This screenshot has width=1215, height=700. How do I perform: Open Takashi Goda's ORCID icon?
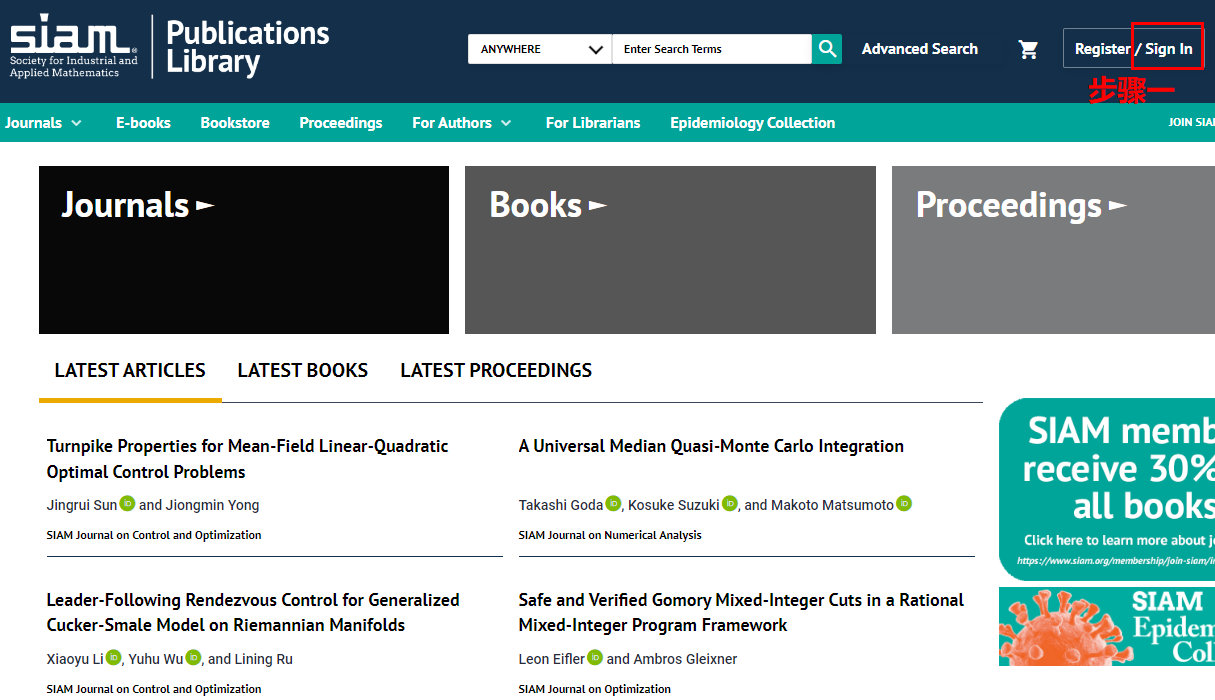pyautogui.click(x=613, y=504)
